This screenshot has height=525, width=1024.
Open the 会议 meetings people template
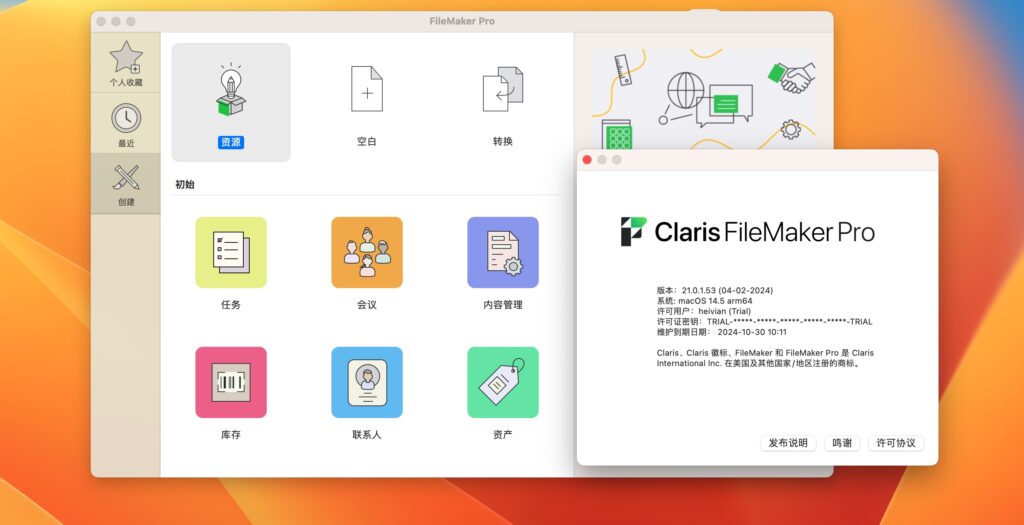(367, 252)
